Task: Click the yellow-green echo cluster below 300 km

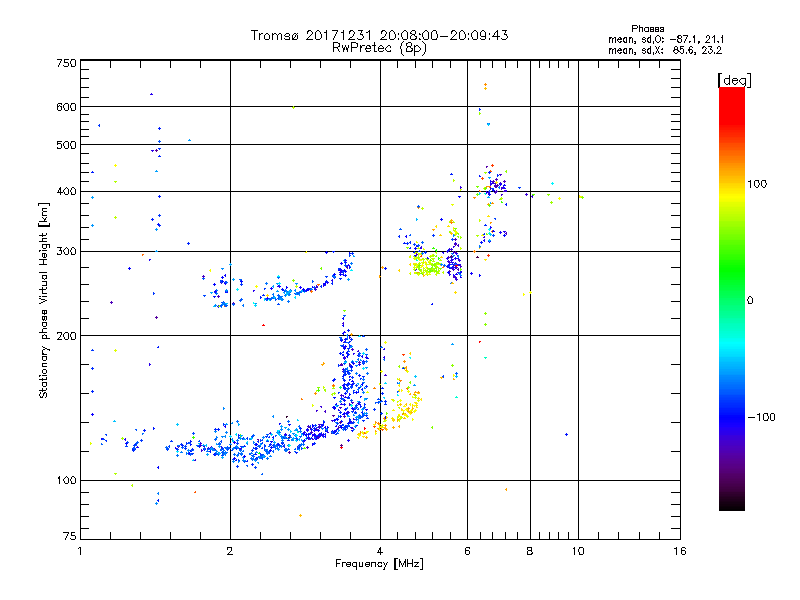Action: click(428, 264)
